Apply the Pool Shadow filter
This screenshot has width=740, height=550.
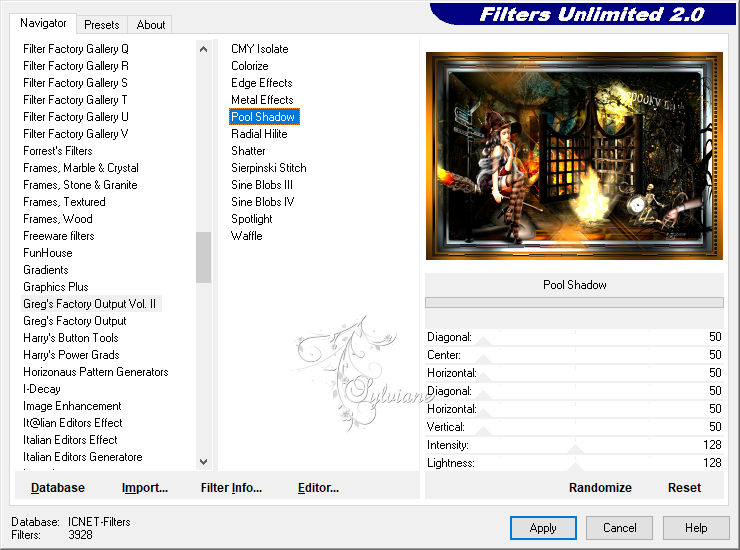[543, 527]
